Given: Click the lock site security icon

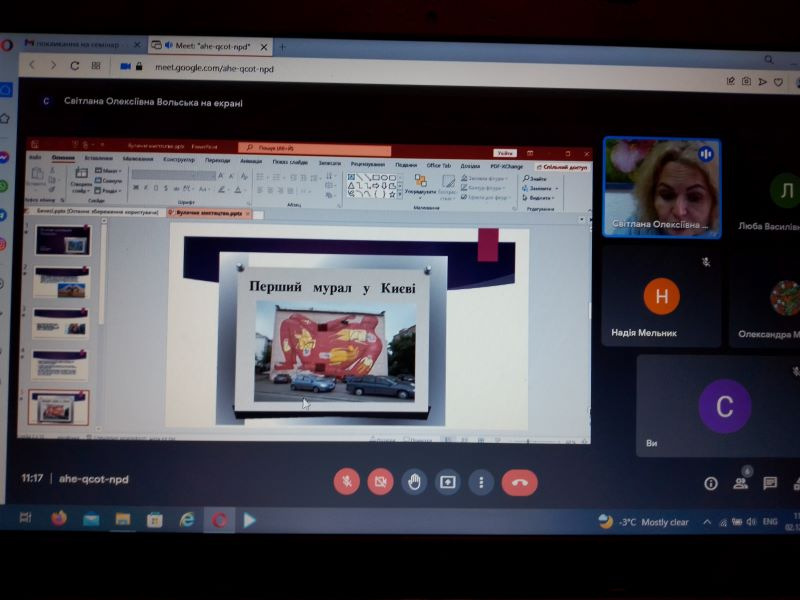Looking at the screenshot, I should (139, 66).
